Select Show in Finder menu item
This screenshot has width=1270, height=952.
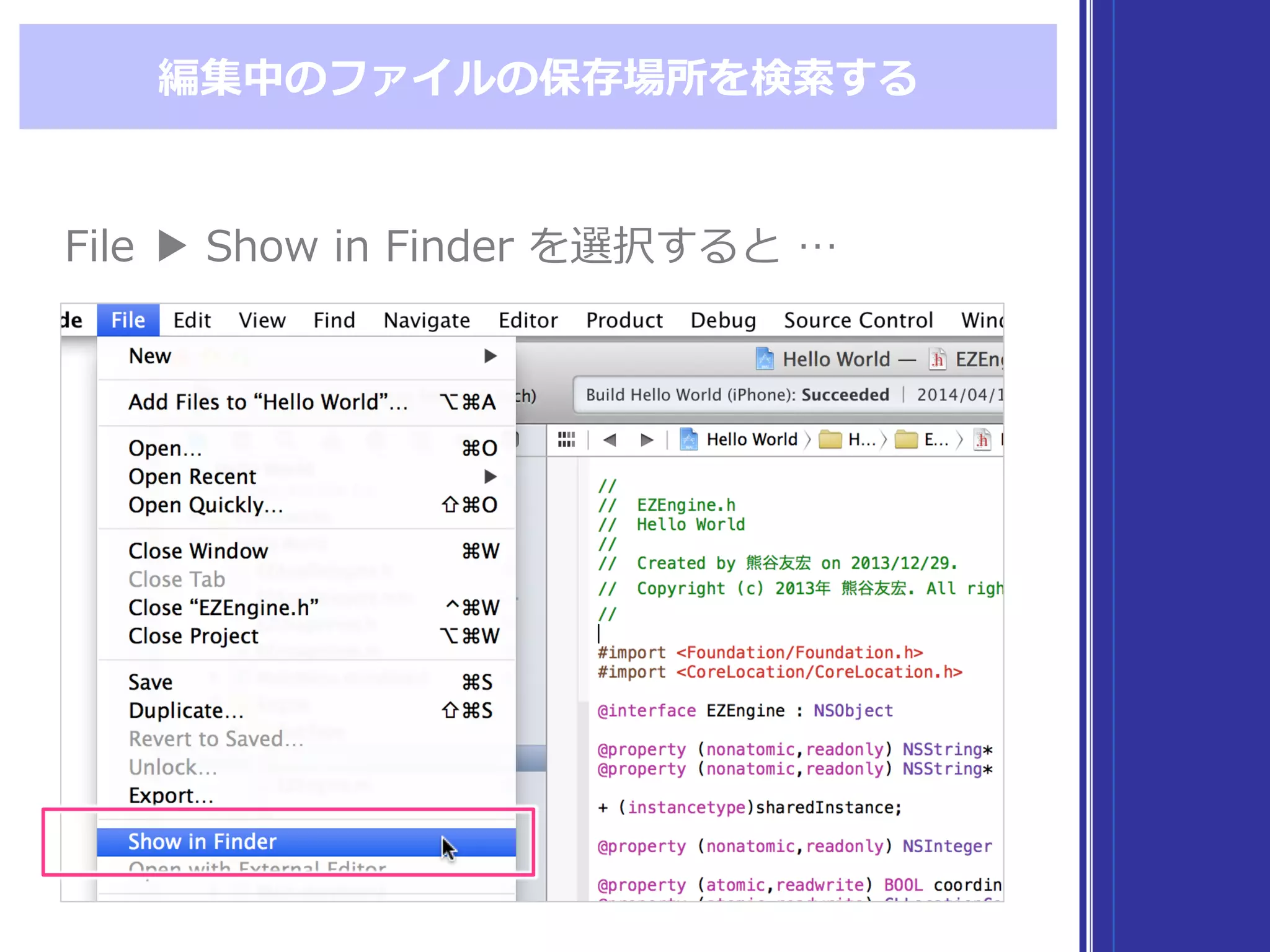pos(306,842)
